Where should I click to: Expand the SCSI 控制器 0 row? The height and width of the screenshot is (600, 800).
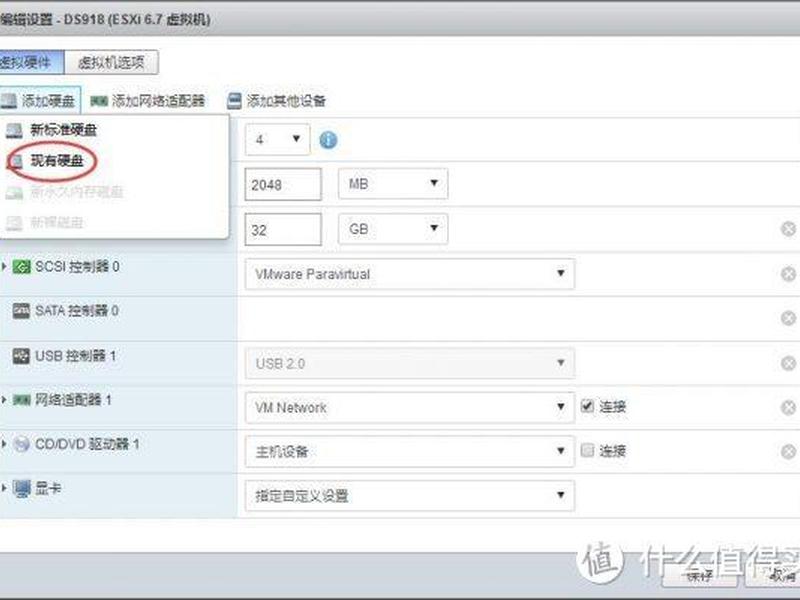[x=4, y=266]
